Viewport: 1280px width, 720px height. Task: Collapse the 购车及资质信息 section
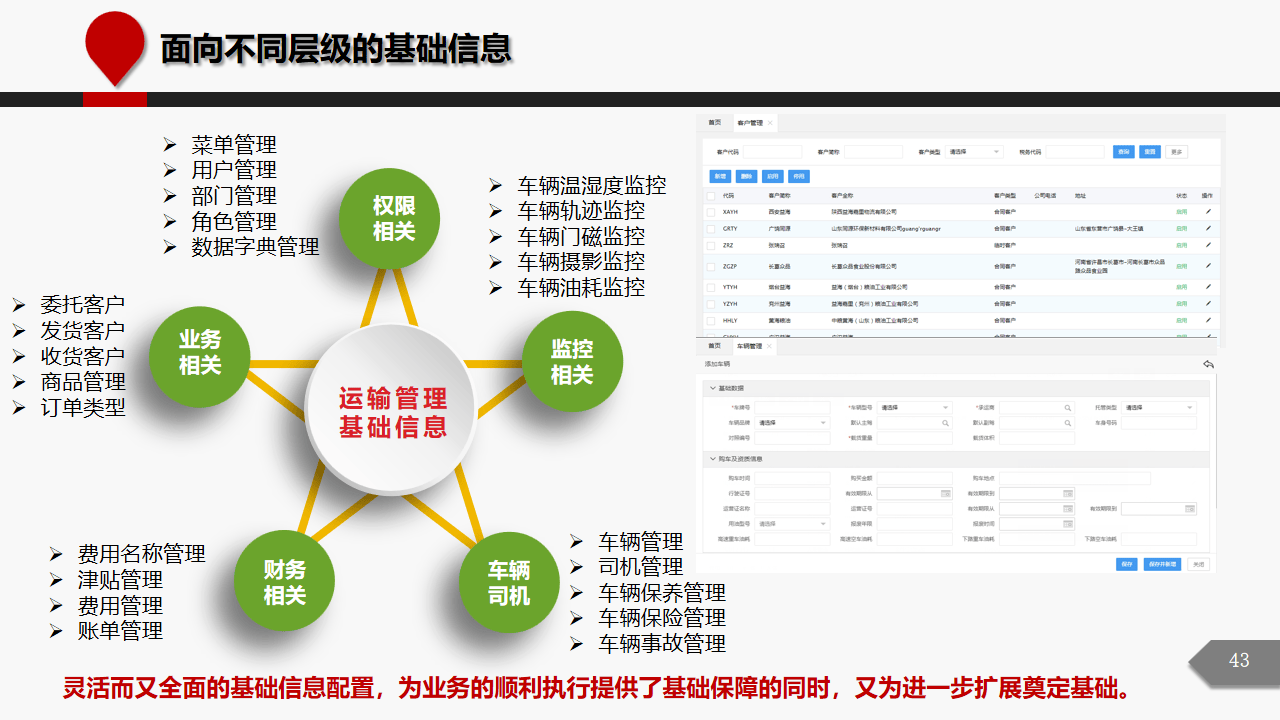(713, 459)
